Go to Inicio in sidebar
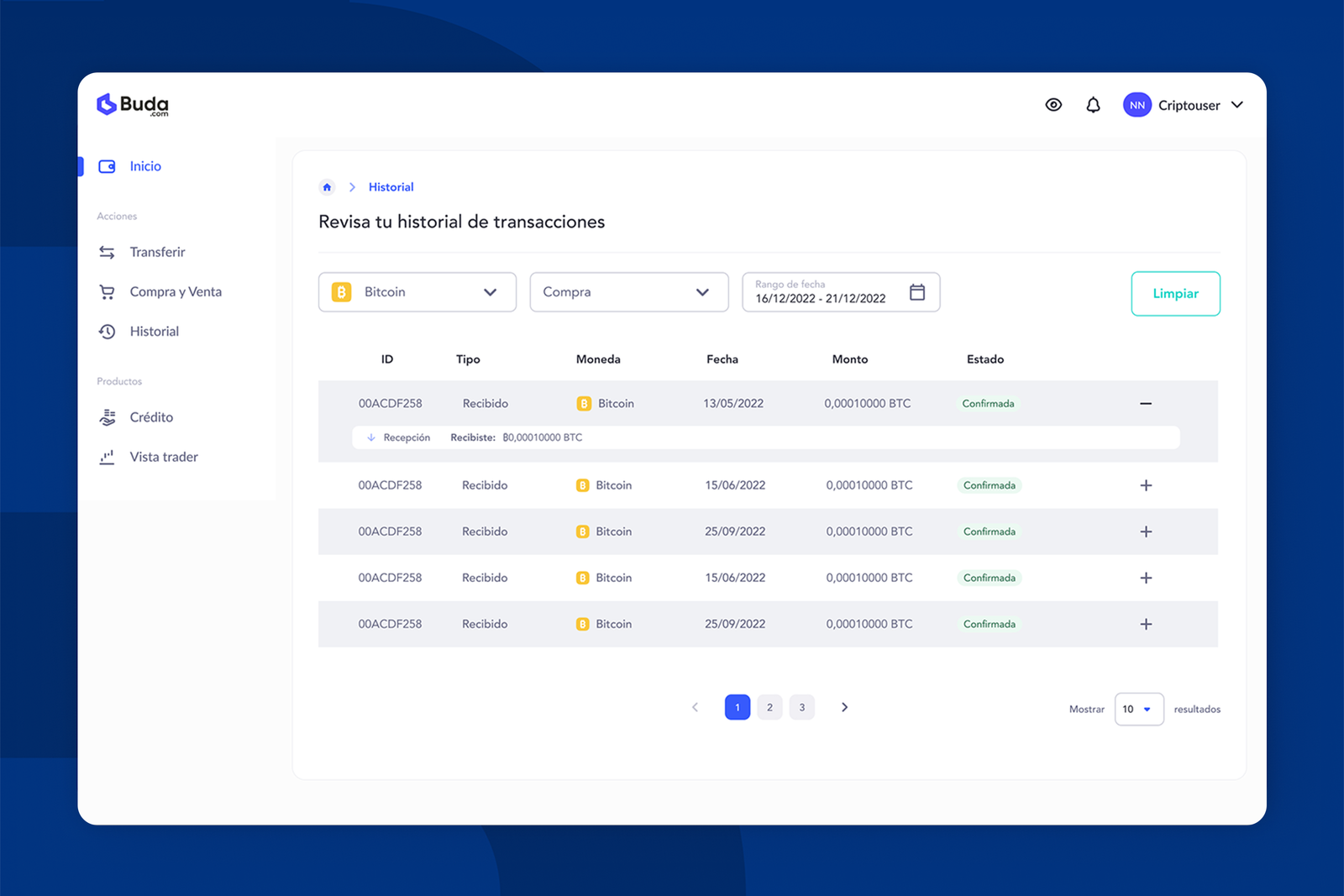 144,166
